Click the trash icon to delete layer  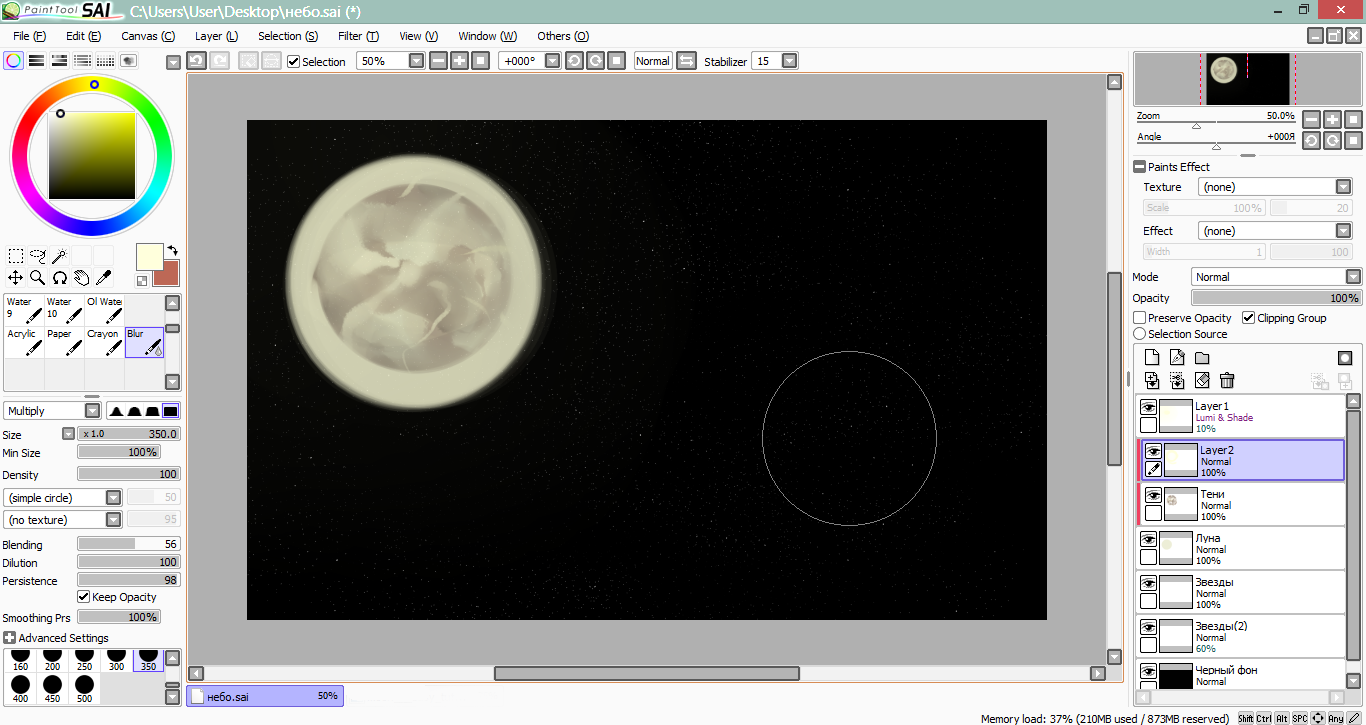click(1227, 380)
